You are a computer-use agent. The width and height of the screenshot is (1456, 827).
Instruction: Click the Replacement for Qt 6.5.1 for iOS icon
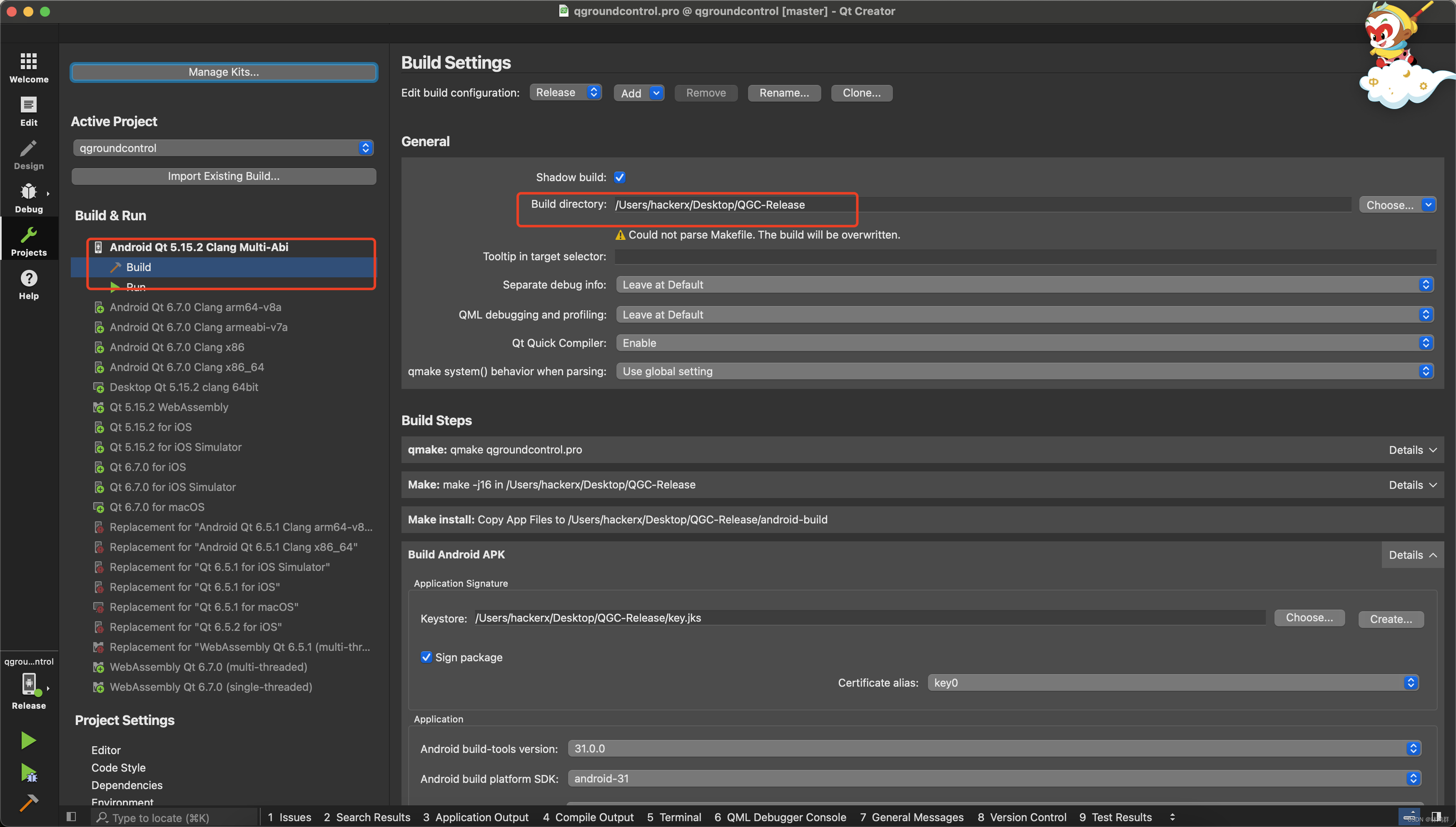coord(99,587)
